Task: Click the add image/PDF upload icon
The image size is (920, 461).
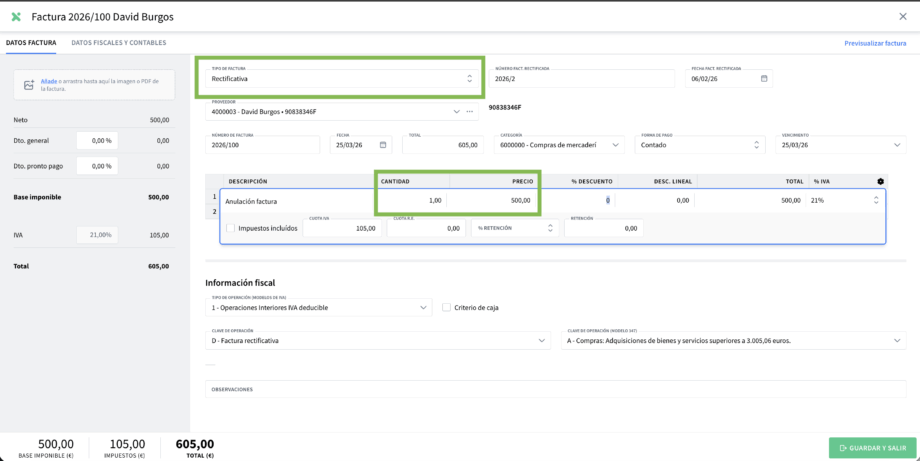Action: 29,85
